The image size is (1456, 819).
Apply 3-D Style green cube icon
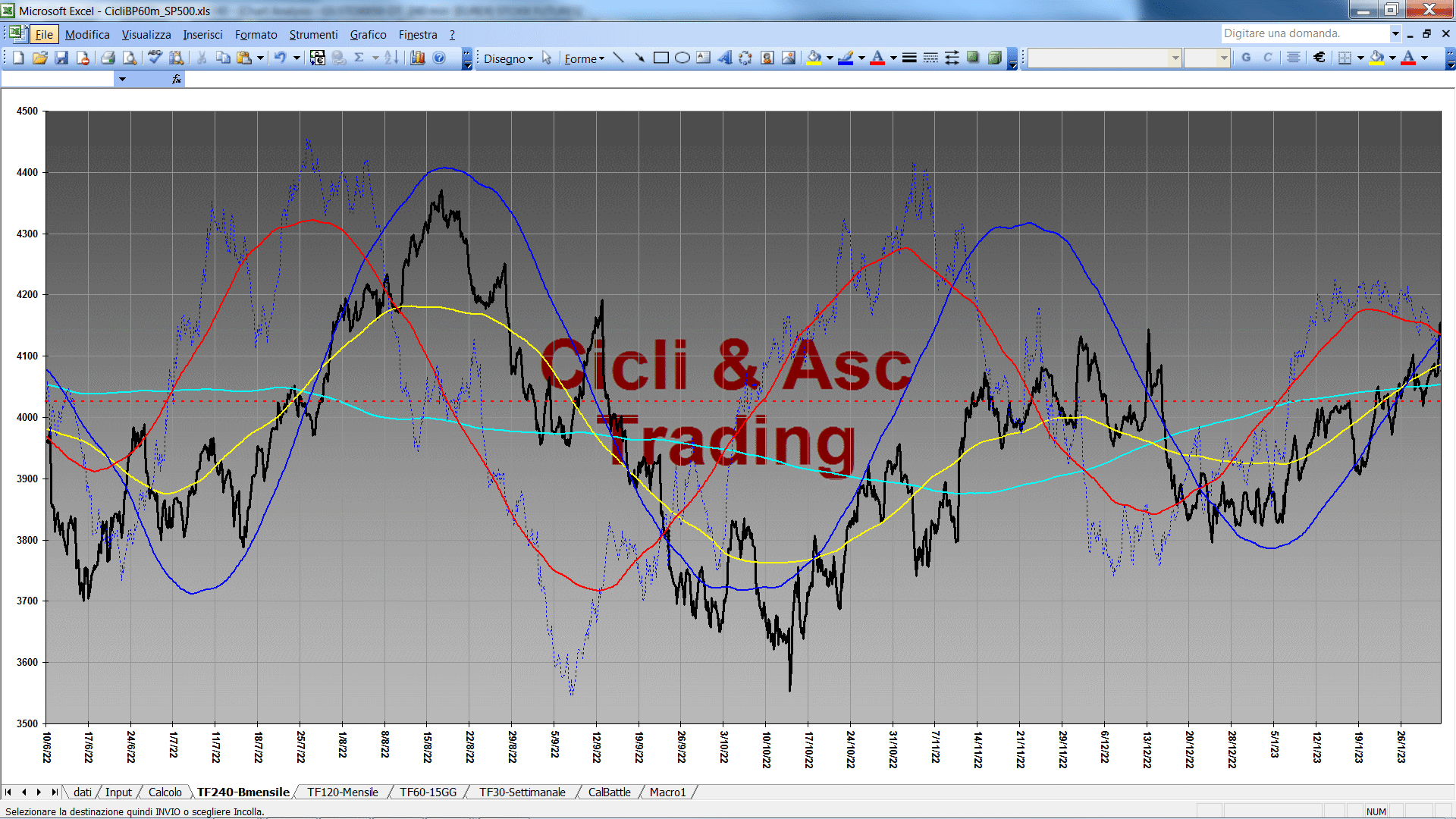994,58
